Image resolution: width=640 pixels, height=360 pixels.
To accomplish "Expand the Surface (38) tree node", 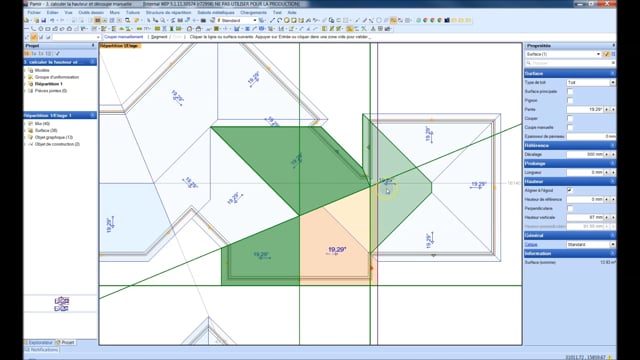I will click(25, 130).
